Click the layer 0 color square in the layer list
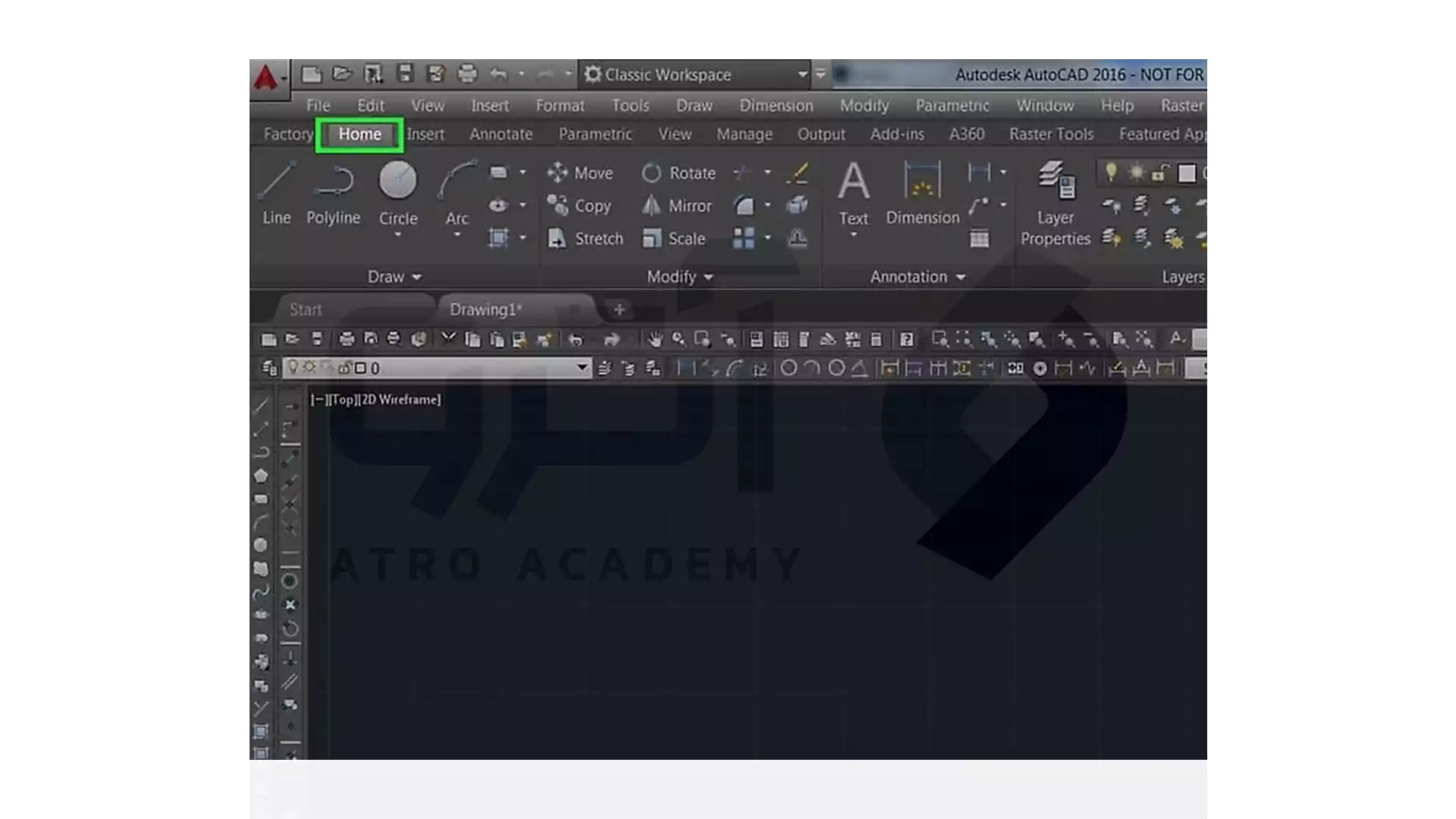The image size is (1456, 819). tap(361, 368)
